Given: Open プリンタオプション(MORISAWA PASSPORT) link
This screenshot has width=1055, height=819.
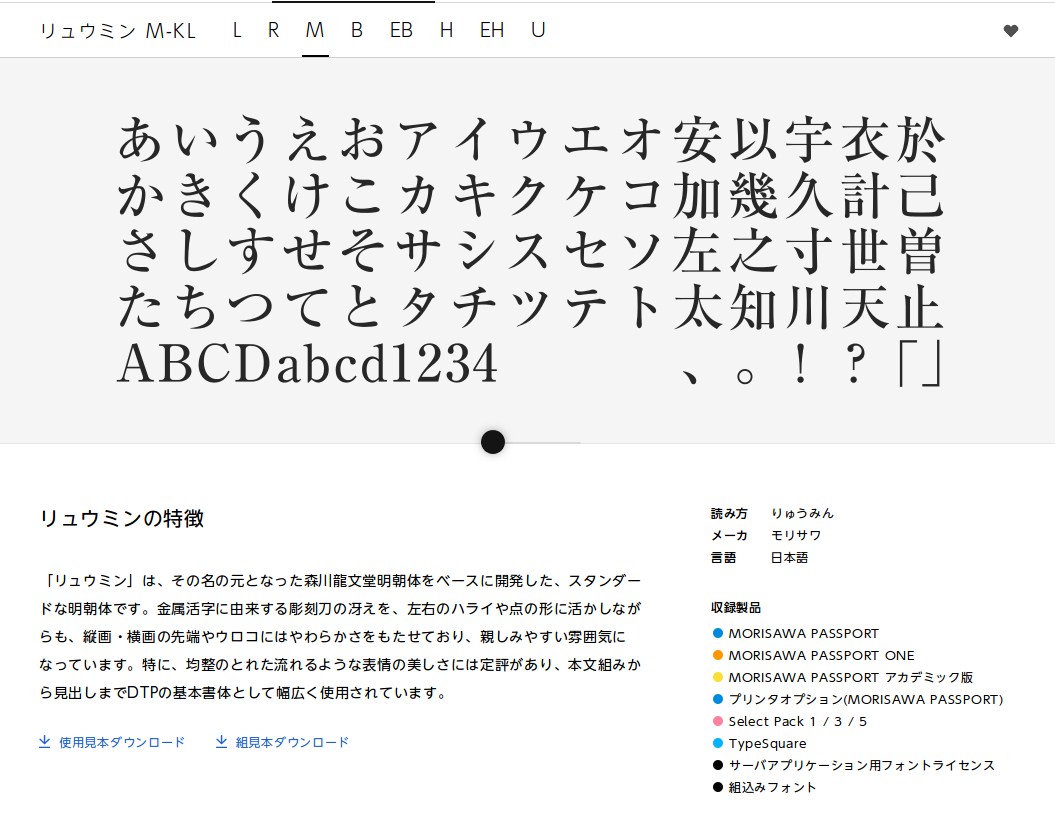Looking at the screenshot, I should pyautogui.click(x=865, y=699).
